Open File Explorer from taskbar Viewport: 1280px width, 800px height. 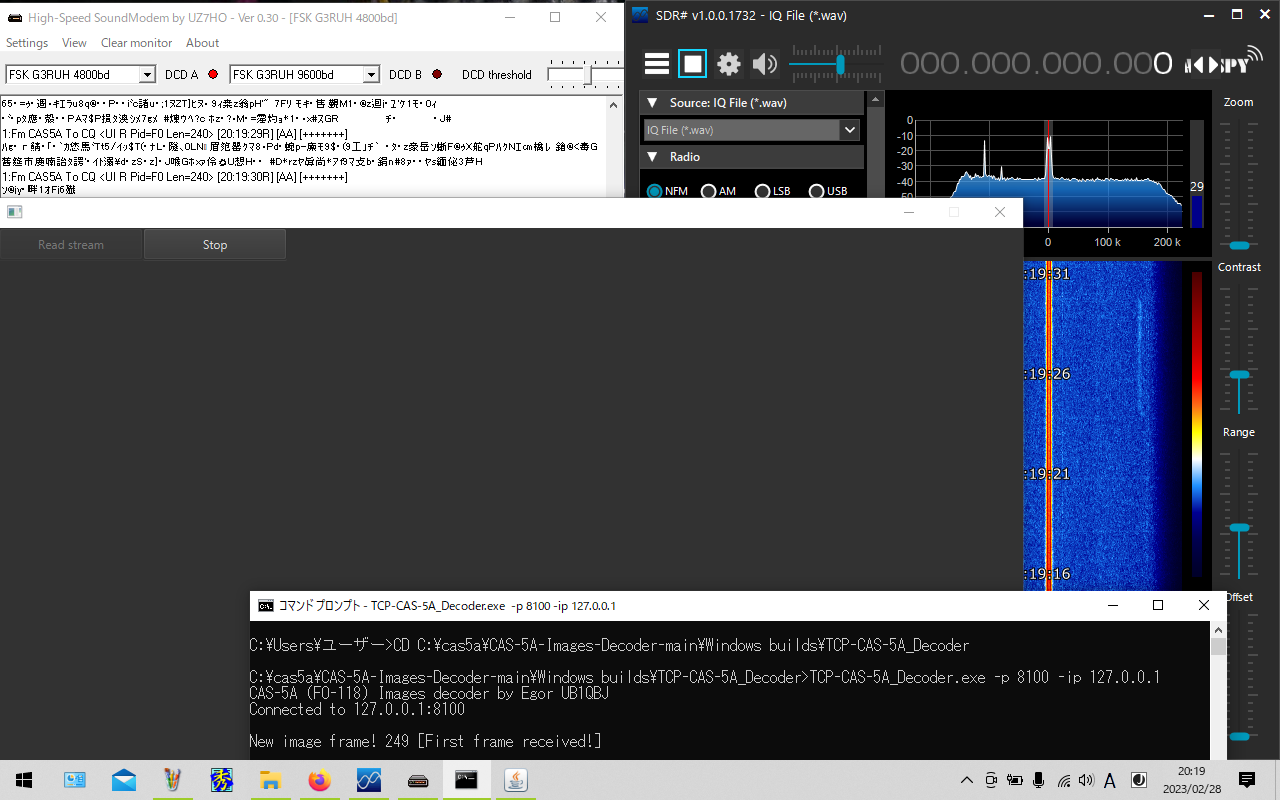(270, 780)
